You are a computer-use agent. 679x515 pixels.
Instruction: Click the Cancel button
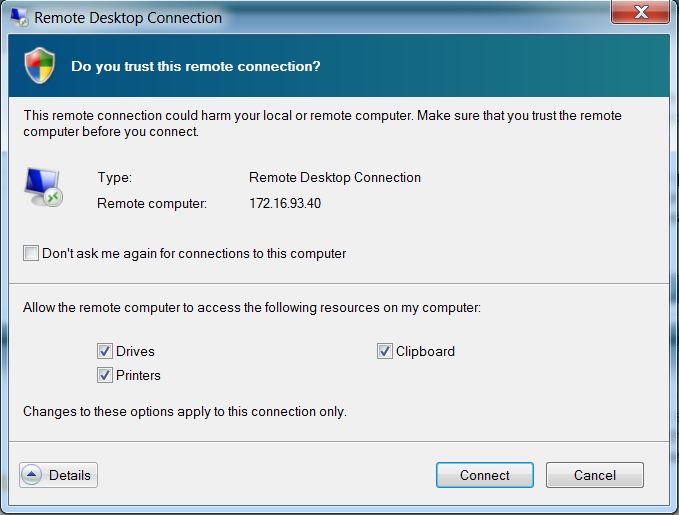pos(595,475)
